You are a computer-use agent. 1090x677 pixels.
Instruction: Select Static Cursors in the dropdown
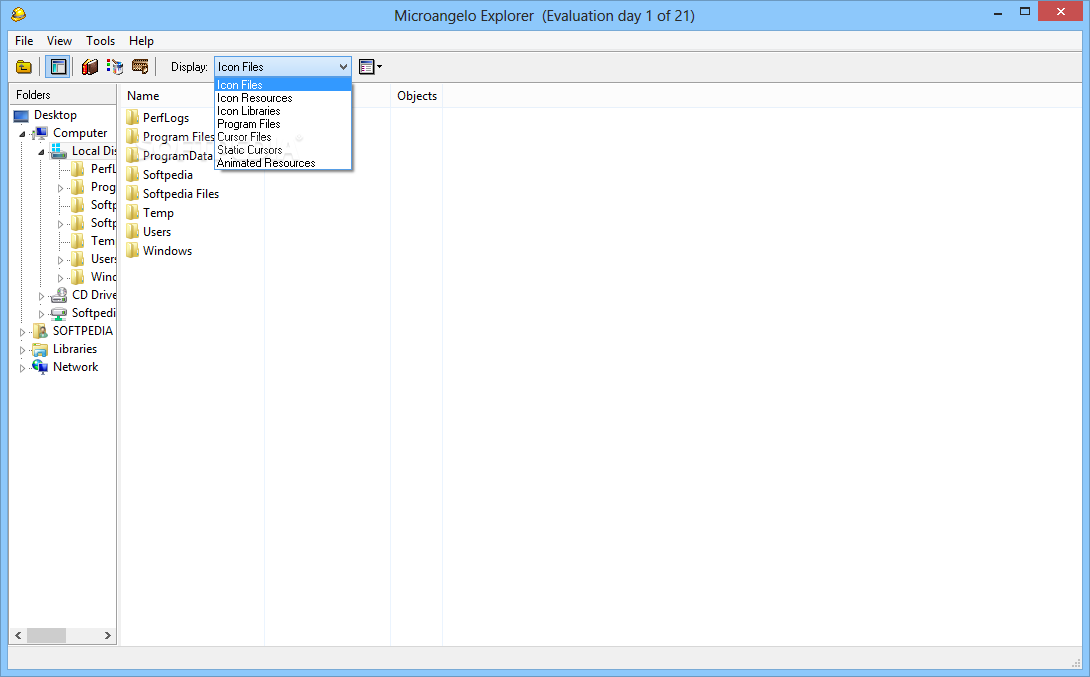pyautogui.click(x=283, y=150)
